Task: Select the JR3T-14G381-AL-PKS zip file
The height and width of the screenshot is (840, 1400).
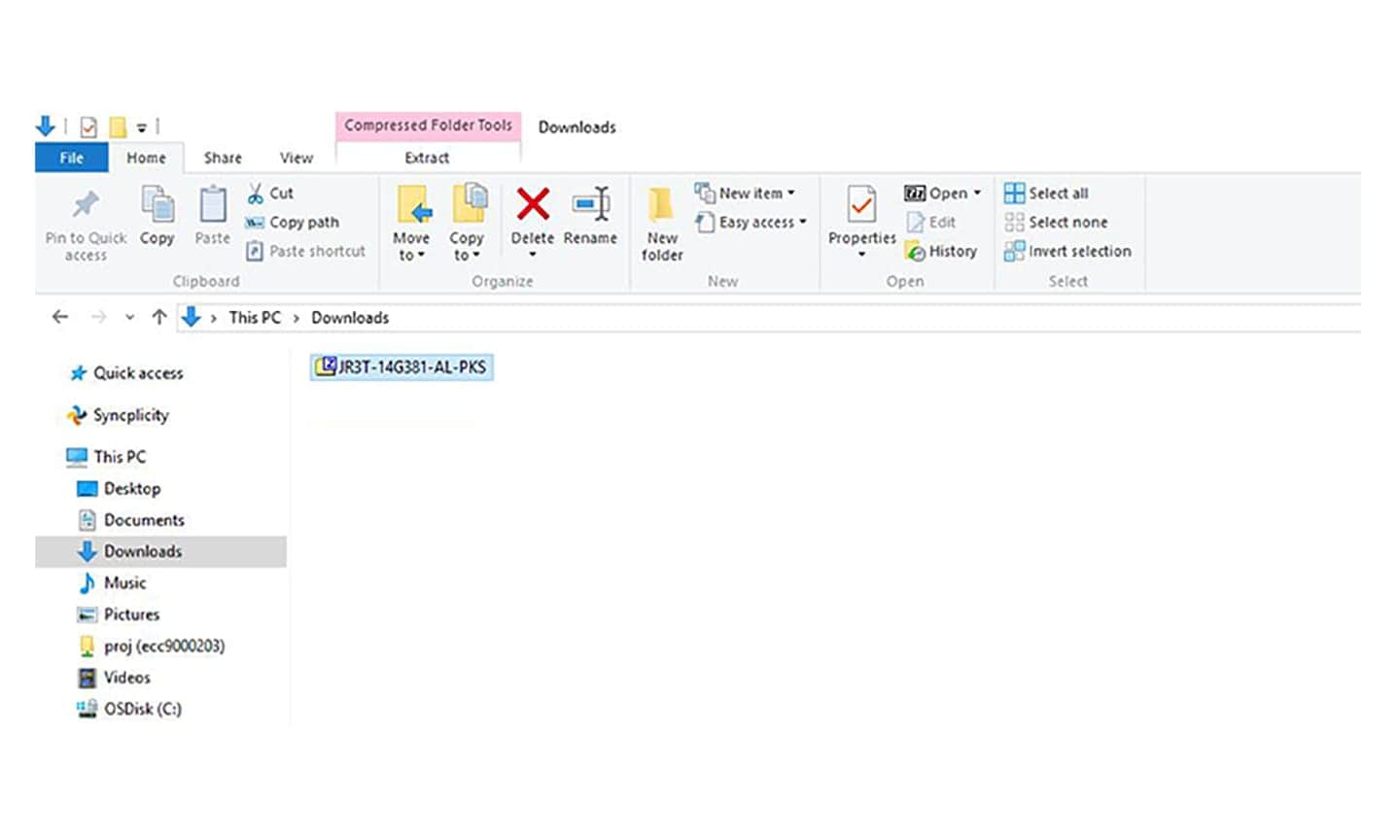Action: pos(402,367)
